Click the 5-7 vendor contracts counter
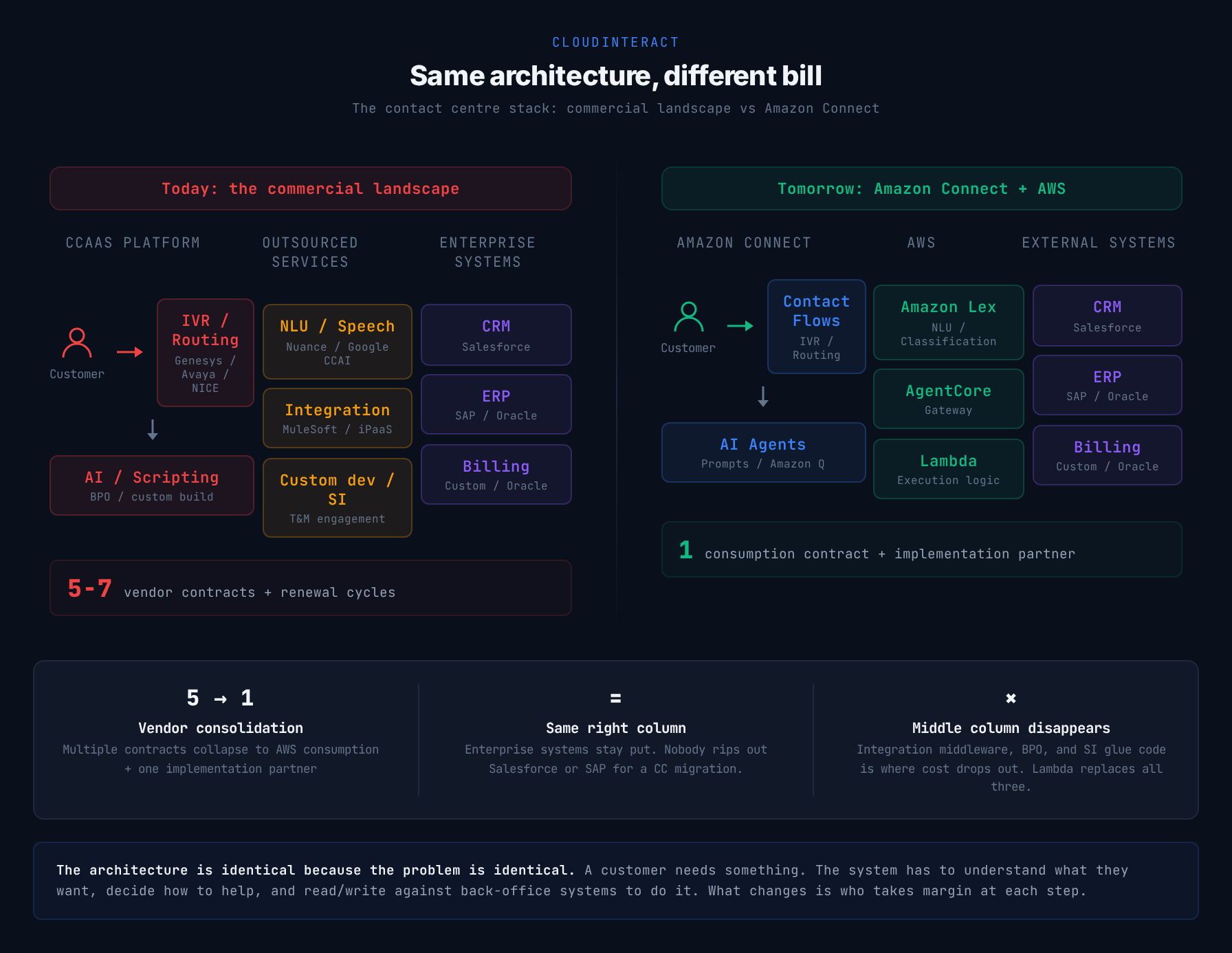The width and height of the screenshot is (1232, 953). [310, 589]
